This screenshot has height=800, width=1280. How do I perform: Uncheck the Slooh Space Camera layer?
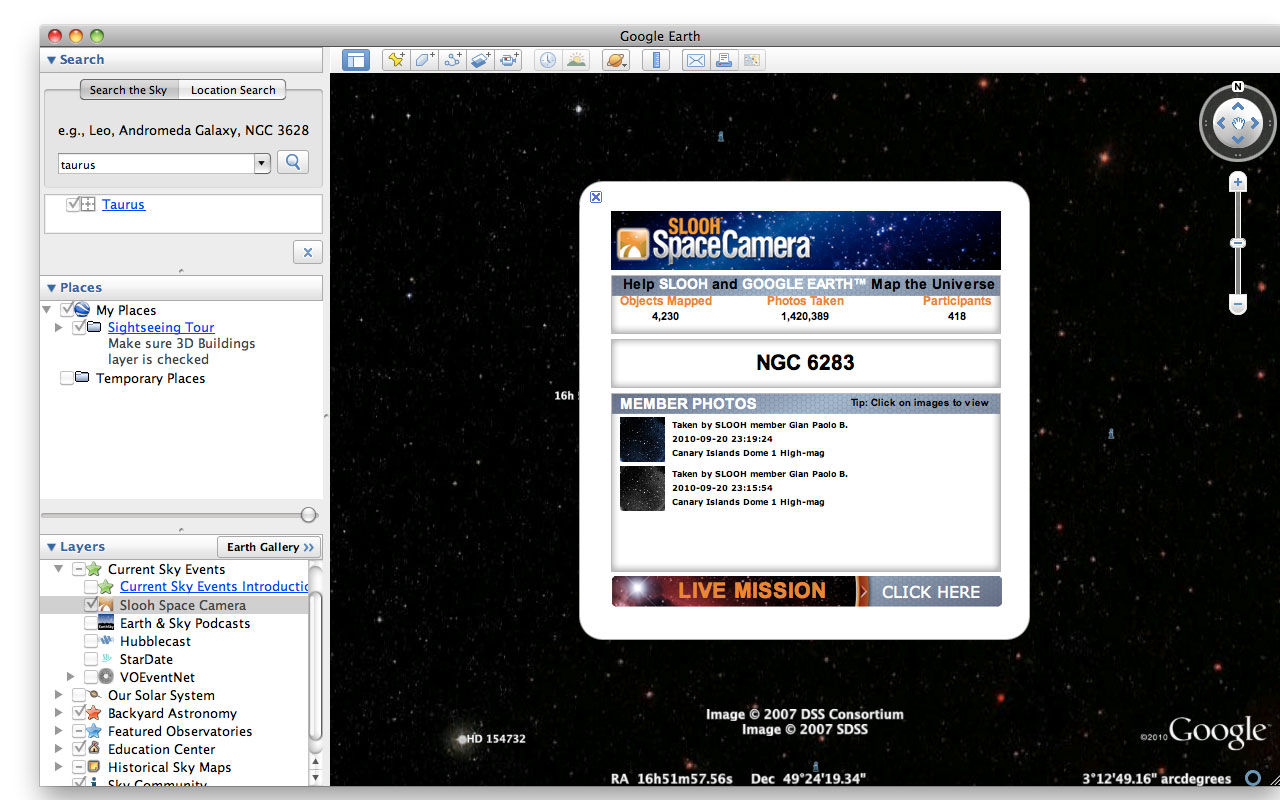(92, 605)
